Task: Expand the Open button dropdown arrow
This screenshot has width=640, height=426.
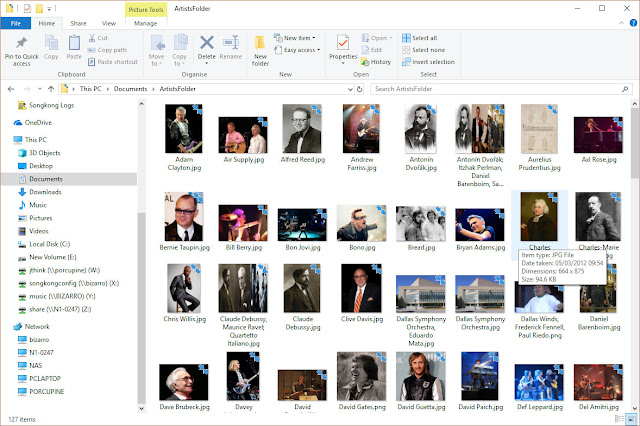Action: coord(391,38)
